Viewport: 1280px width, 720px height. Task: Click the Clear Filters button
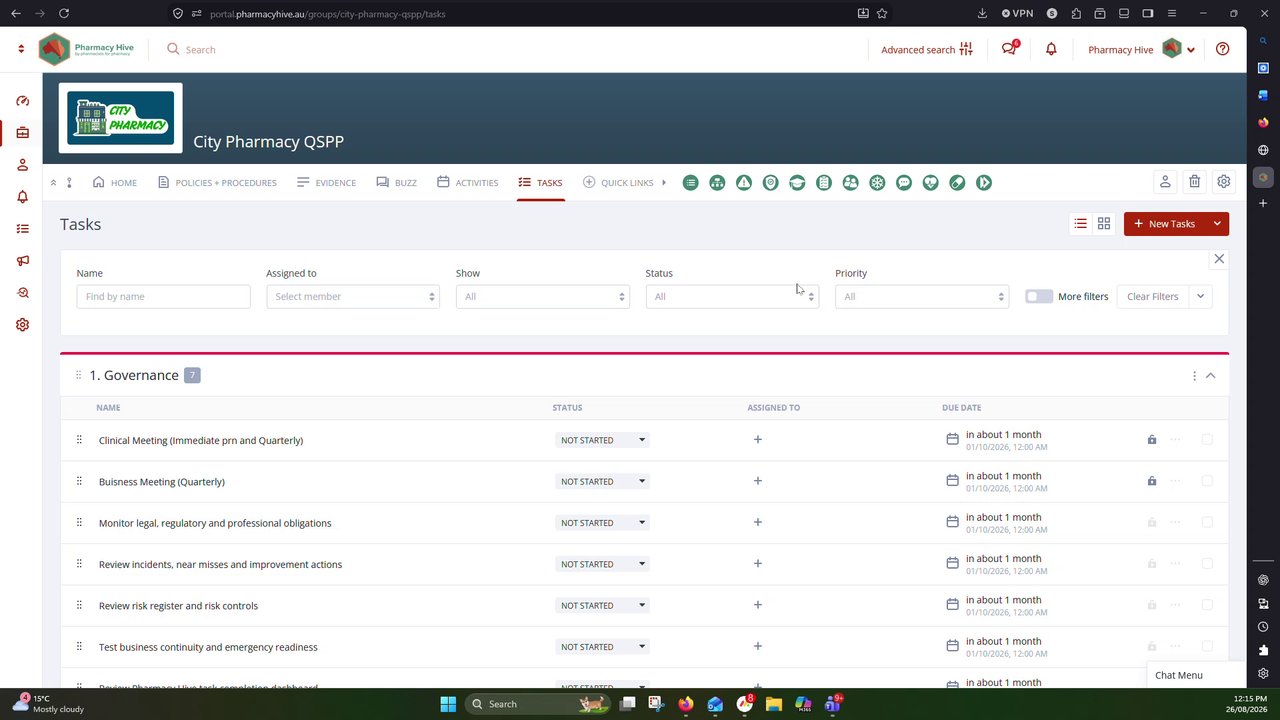coord(1152,296)
